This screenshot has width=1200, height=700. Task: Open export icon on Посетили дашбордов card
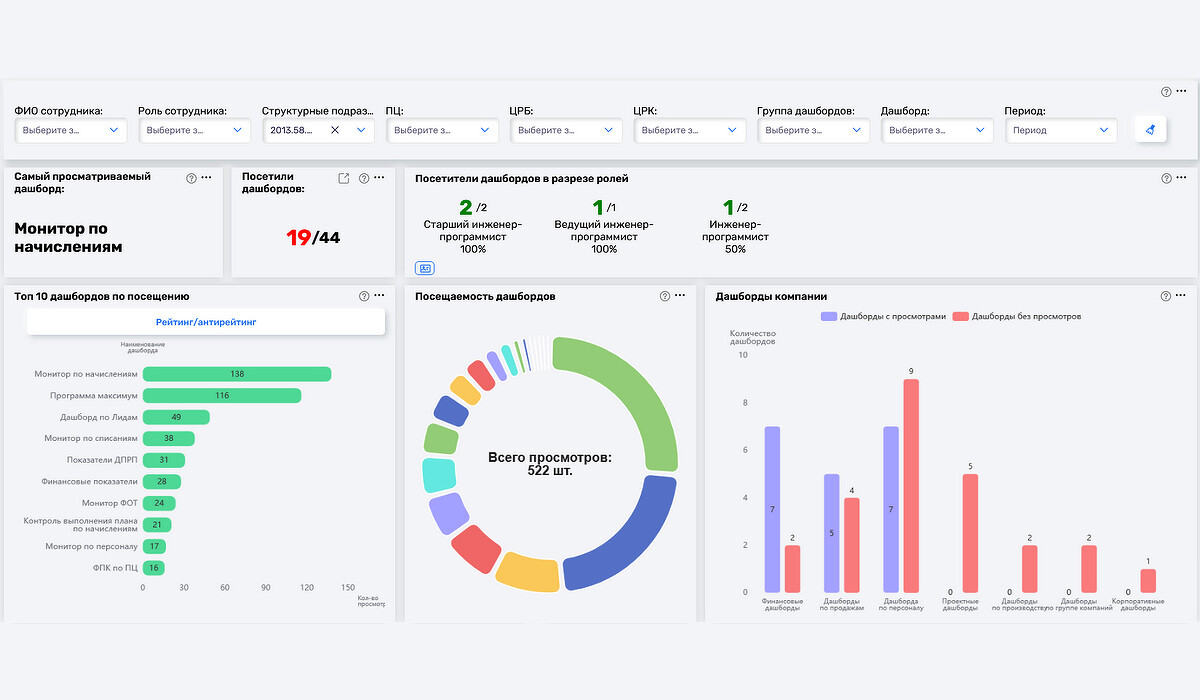[344, 178]
